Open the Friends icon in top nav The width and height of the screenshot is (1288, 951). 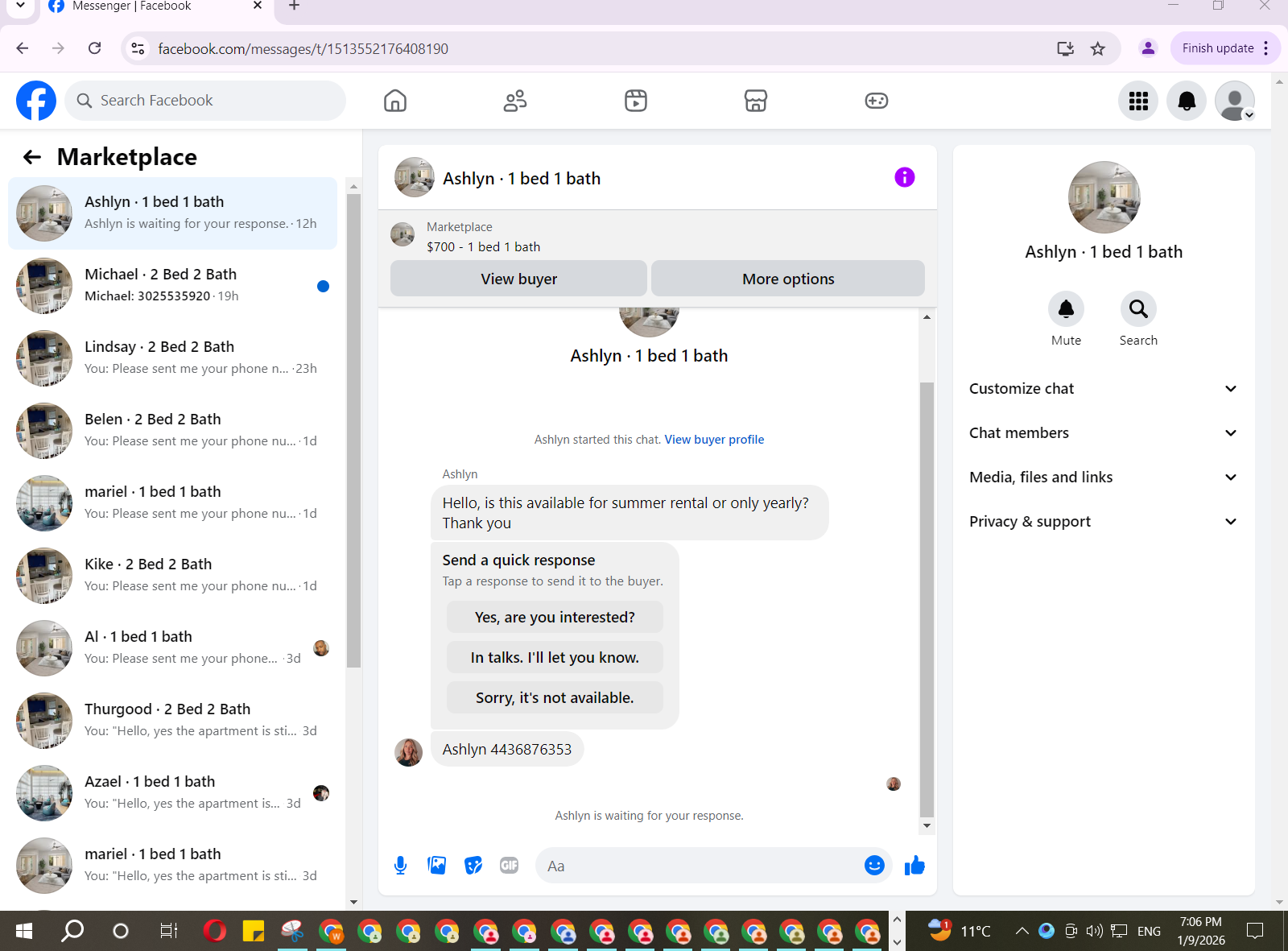pos(515,101)
